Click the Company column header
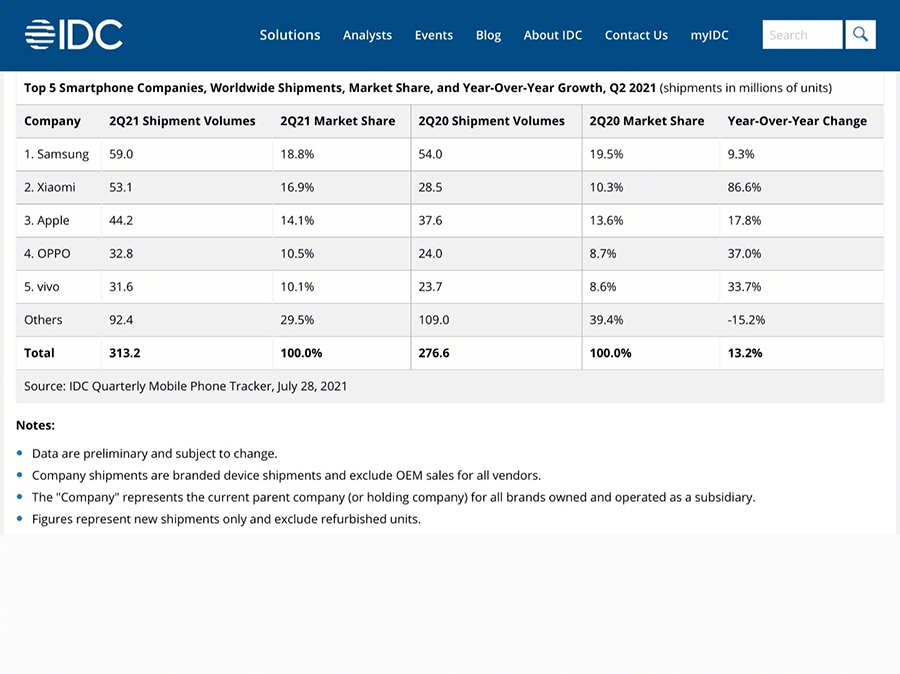This screenshot has height=674, width=900. pyautogui.click(x=52, y=121)
